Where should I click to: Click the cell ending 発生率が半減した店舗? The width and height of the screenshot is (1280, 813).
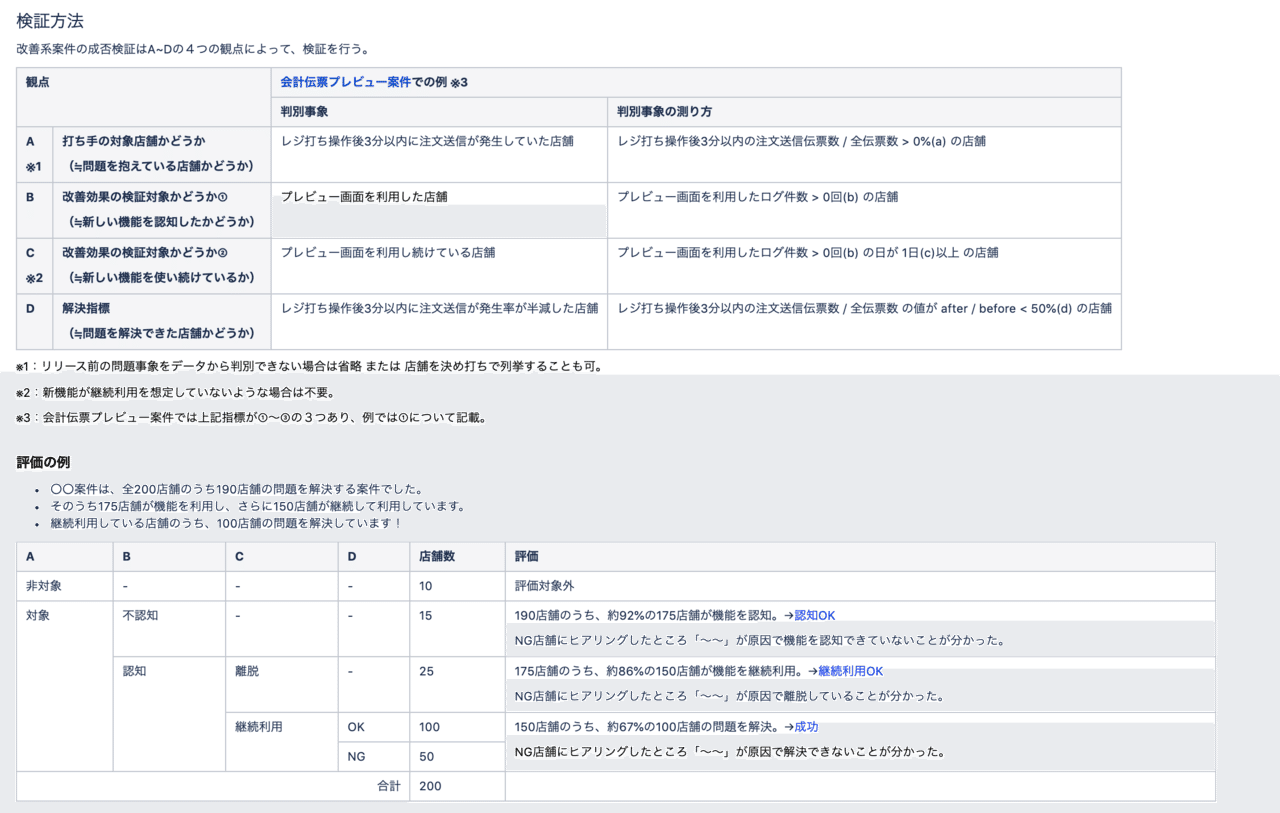(439, 322)
